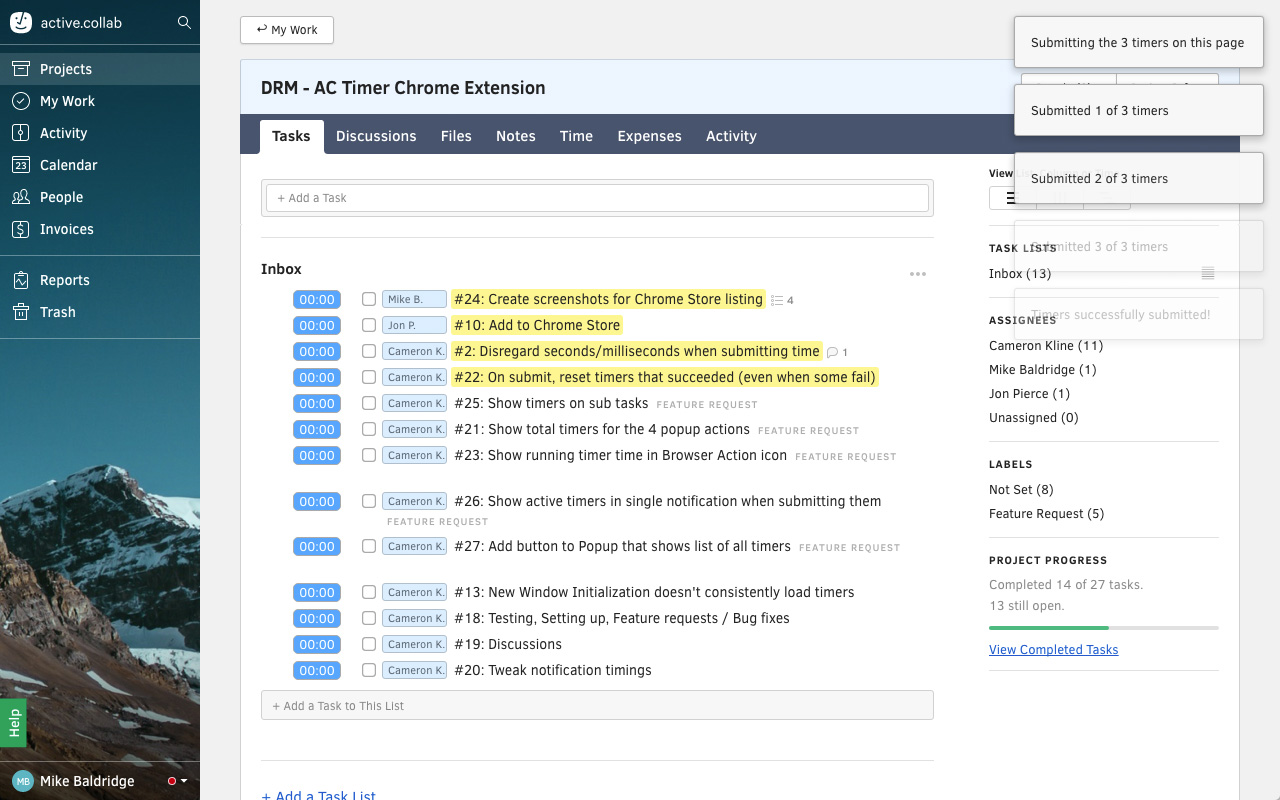Mark task #25 complete with its checkbox
Viewport: 1280px width, 800px height.
[x=368, y=403]
